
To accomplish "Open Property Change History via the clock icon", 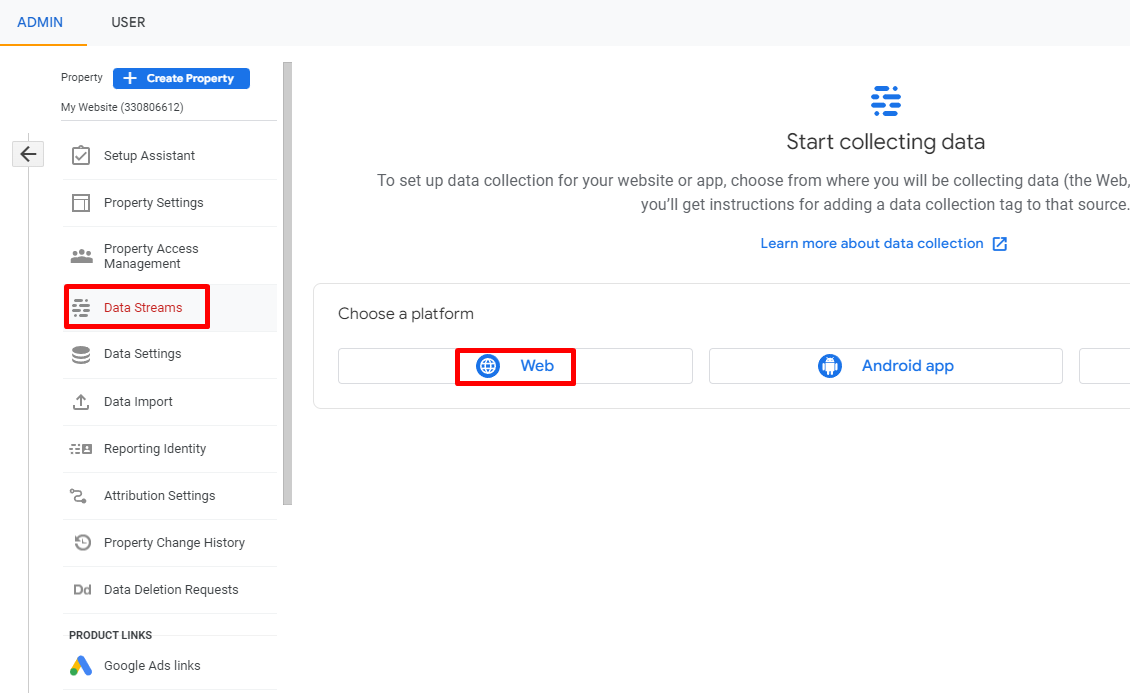I will pyautogui.click(x=82, y=542).
